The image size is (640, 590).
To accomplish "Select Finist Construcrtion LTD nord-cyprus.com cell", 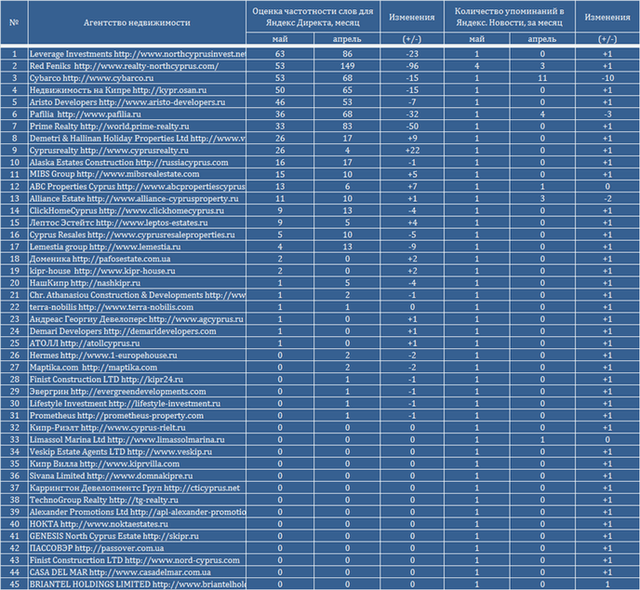I will pyautogui.click(x=137, y=560).
